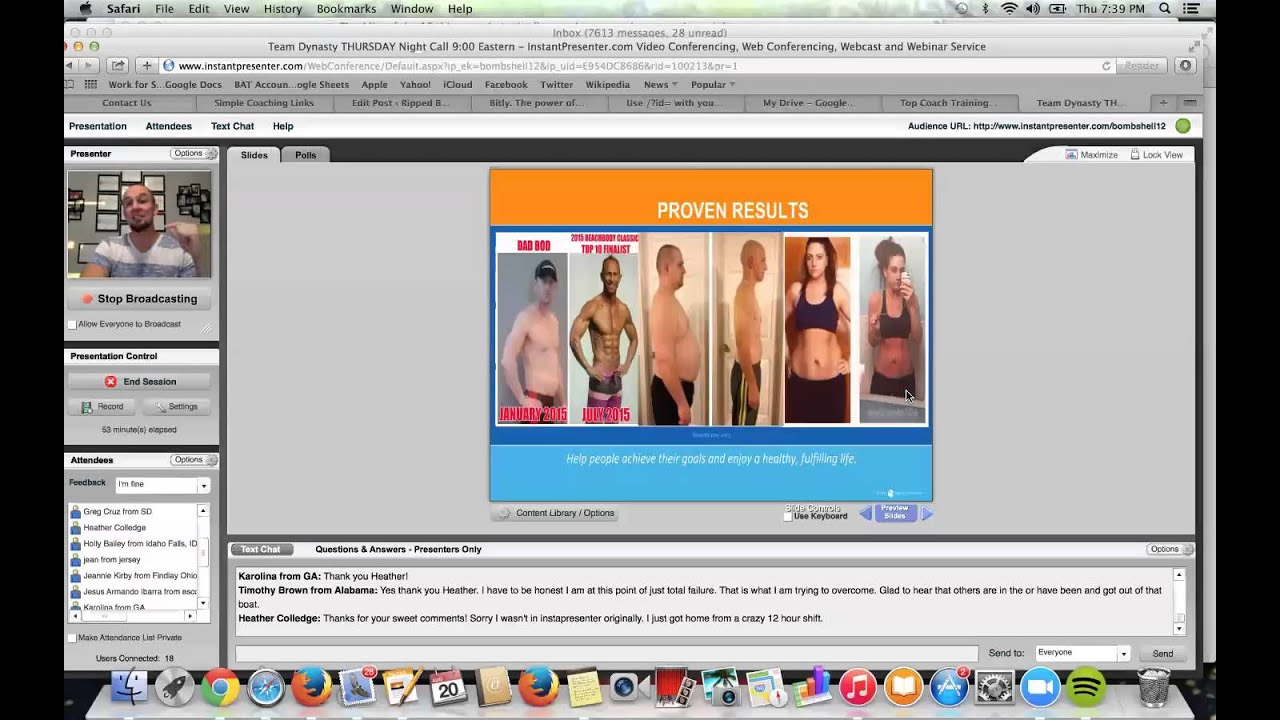Click the Record button
This screenshot has height=720, width=1280.
pos(102,407)
